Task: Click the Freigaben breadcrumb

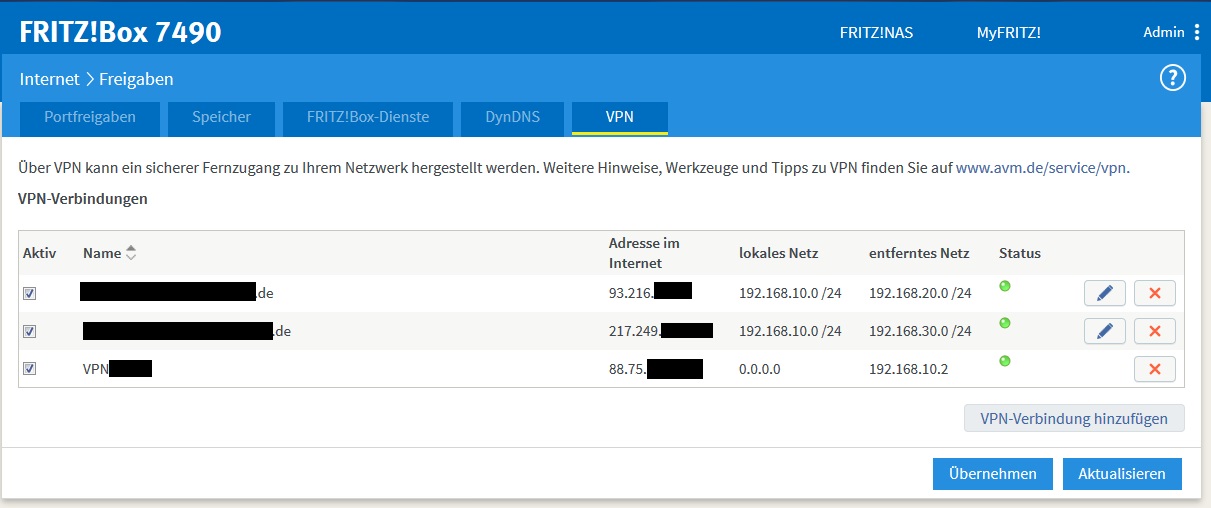Action: (136, 78)
